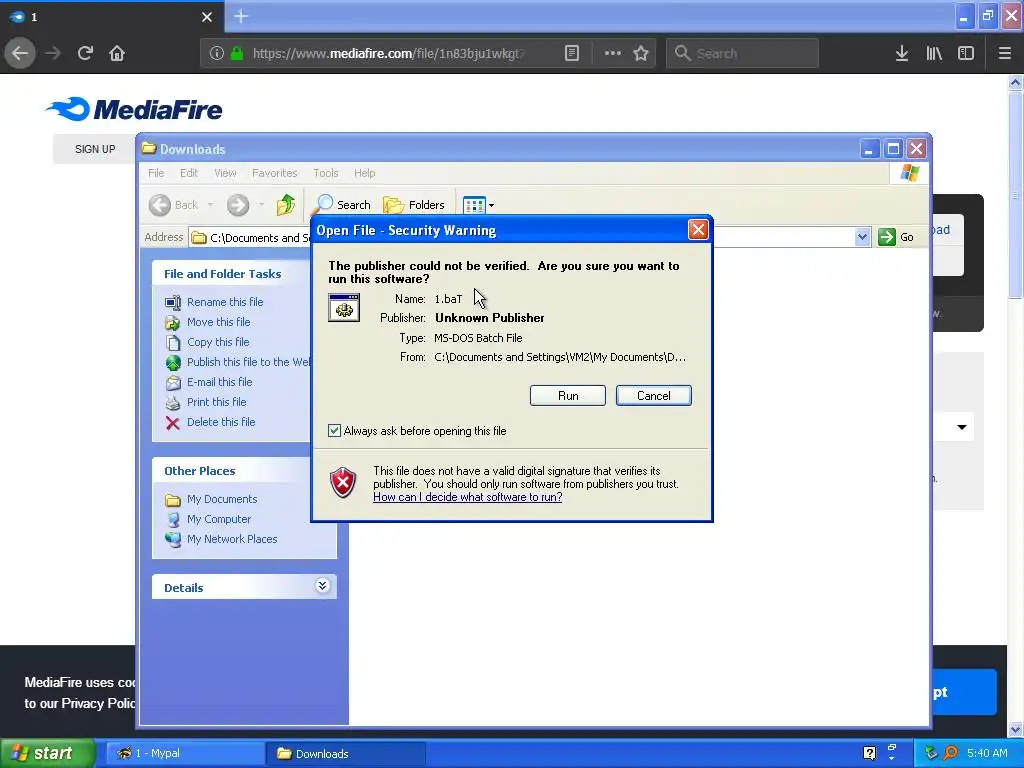Open the browser home page

click(x=117, y=53)
